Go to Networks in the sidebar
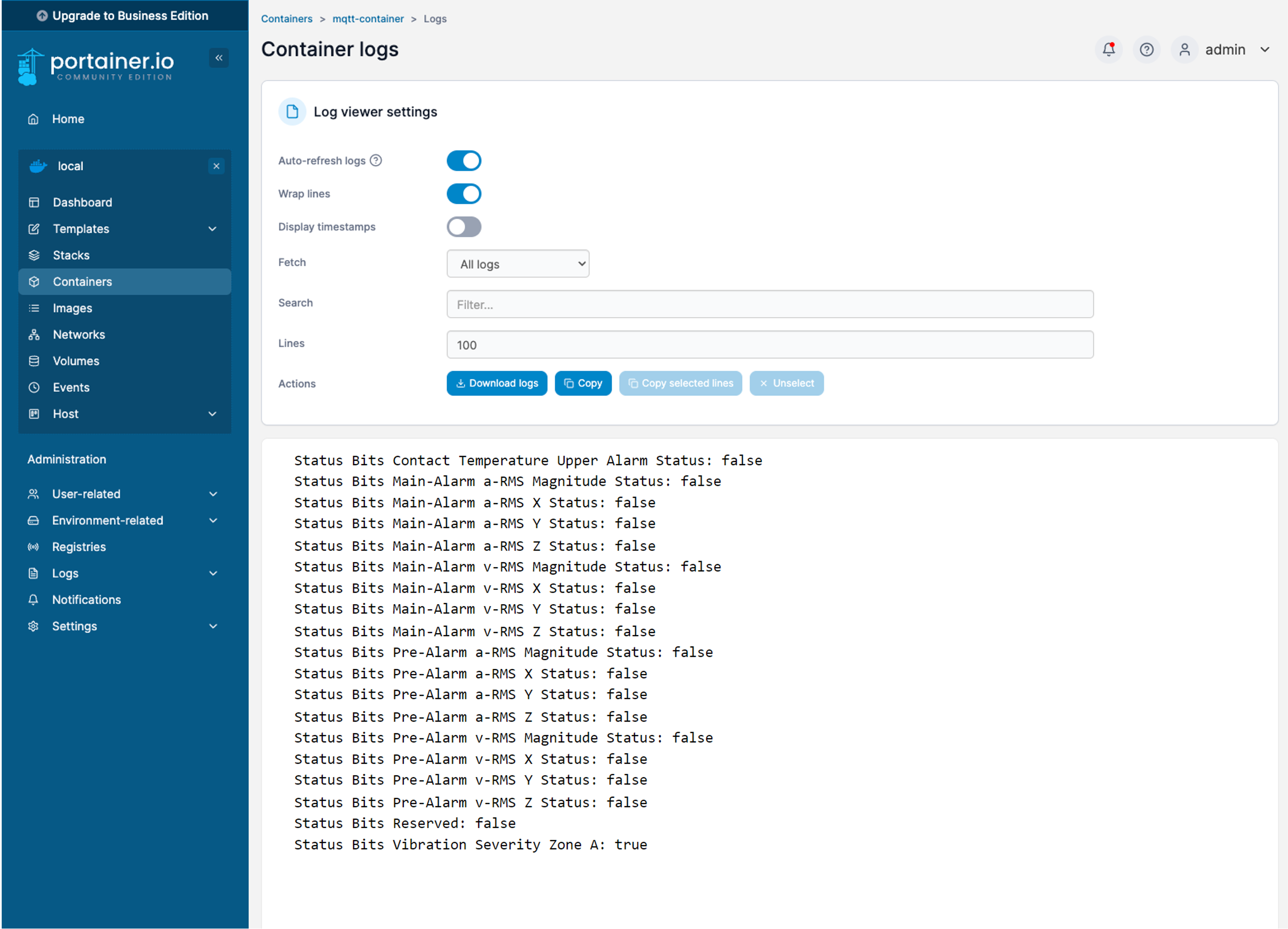Viewport: 1288px width, 929px height. [78, 334]
